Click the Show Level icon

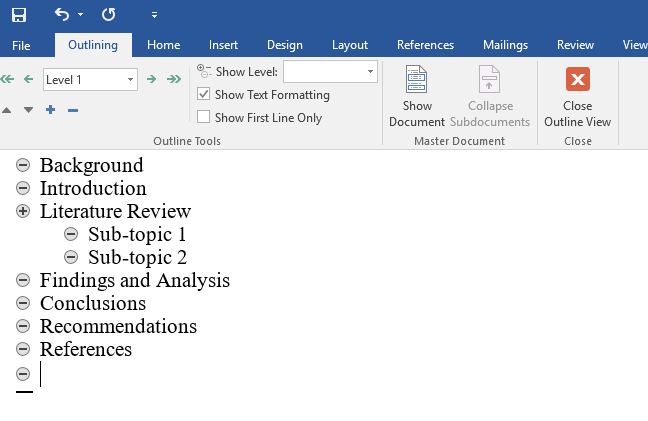(204, 71)
